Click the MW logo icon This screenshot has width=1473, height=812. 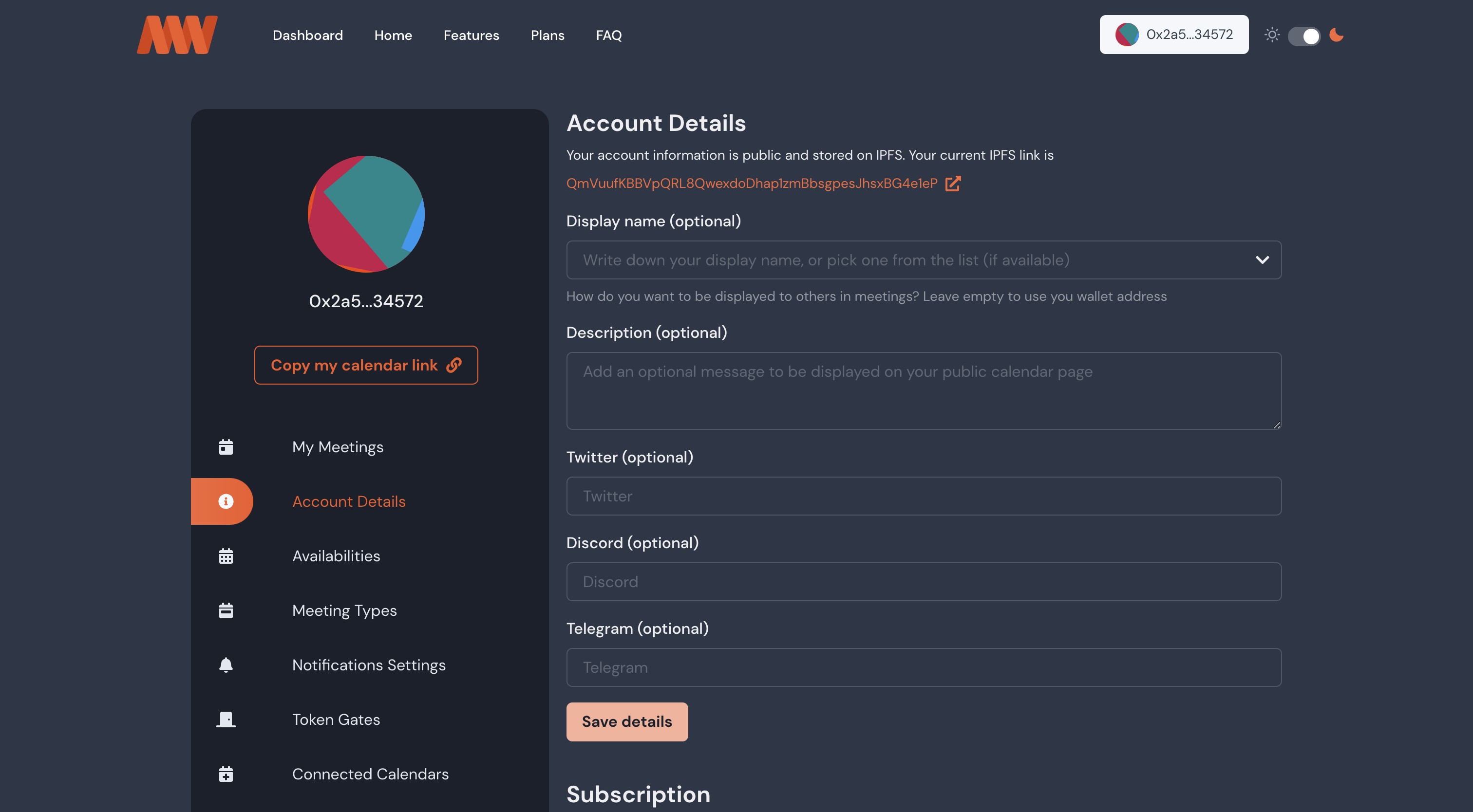[x=177, y=35]
